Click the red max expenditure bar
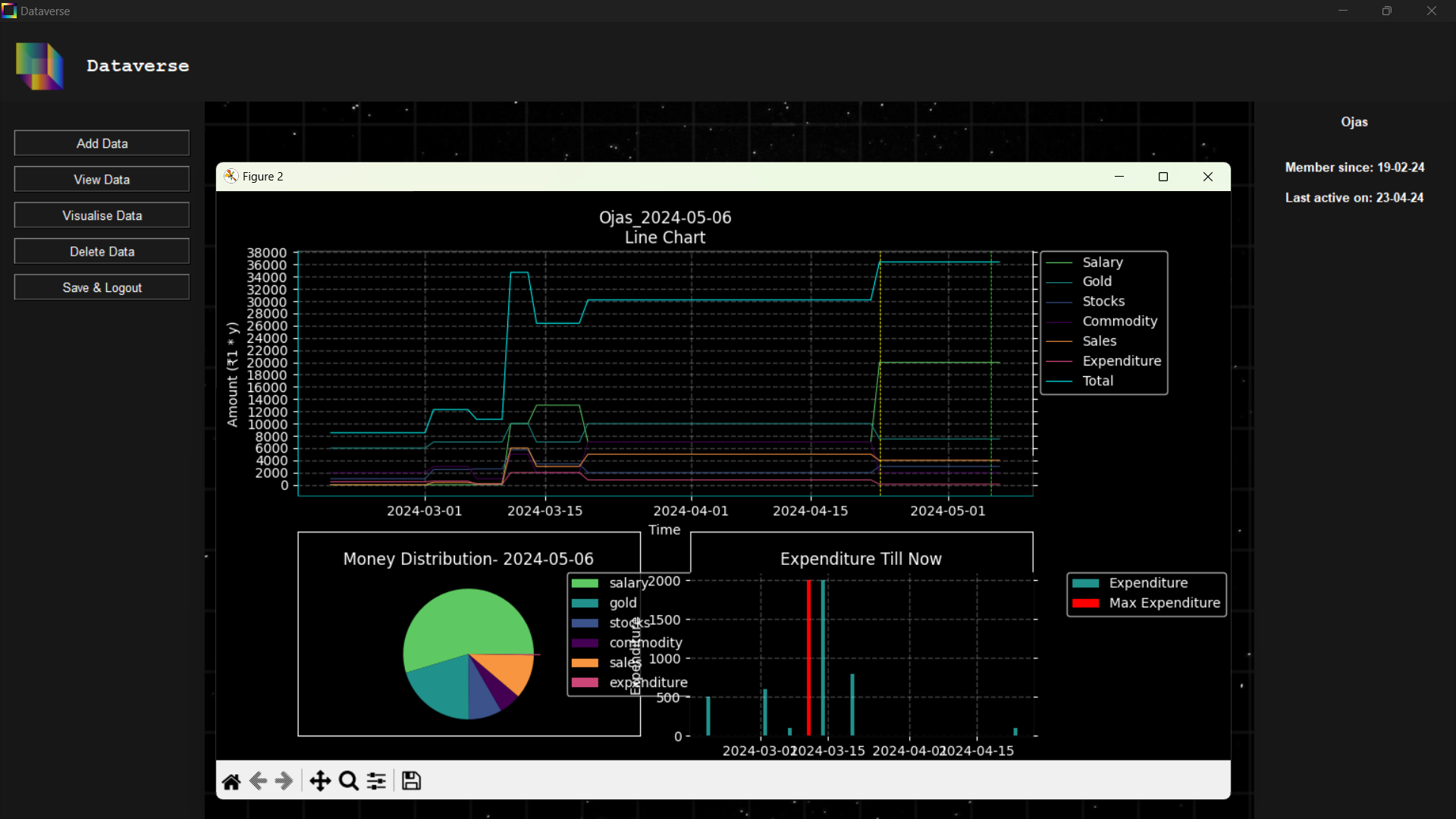1456x819 pixels. pyautogui.click(x=809, y=657)
